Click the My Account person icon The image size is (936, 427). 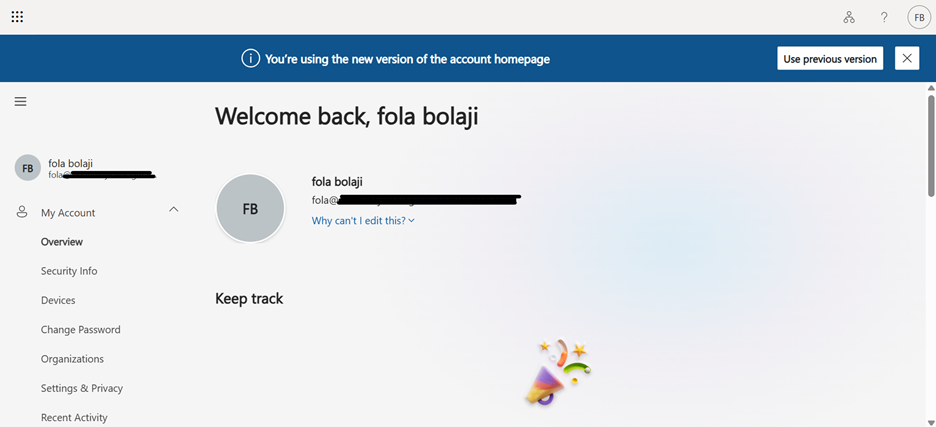click(22, 212)
